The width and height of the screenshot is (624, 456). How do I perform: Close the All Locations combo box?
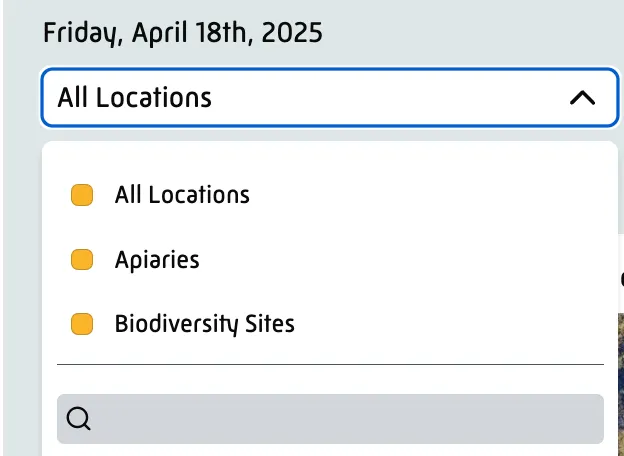582,98
